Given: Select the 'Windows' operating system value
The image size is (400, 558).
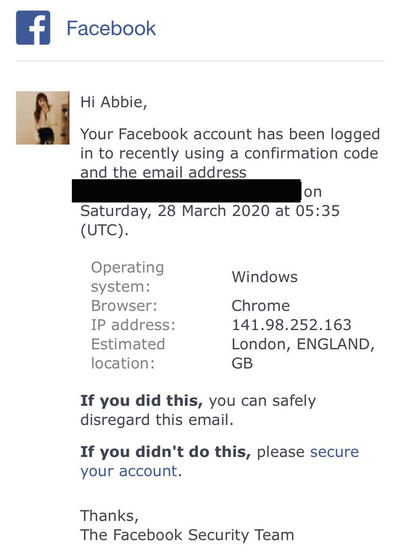Looking at the screenshot, I should (x=264, y=277).
